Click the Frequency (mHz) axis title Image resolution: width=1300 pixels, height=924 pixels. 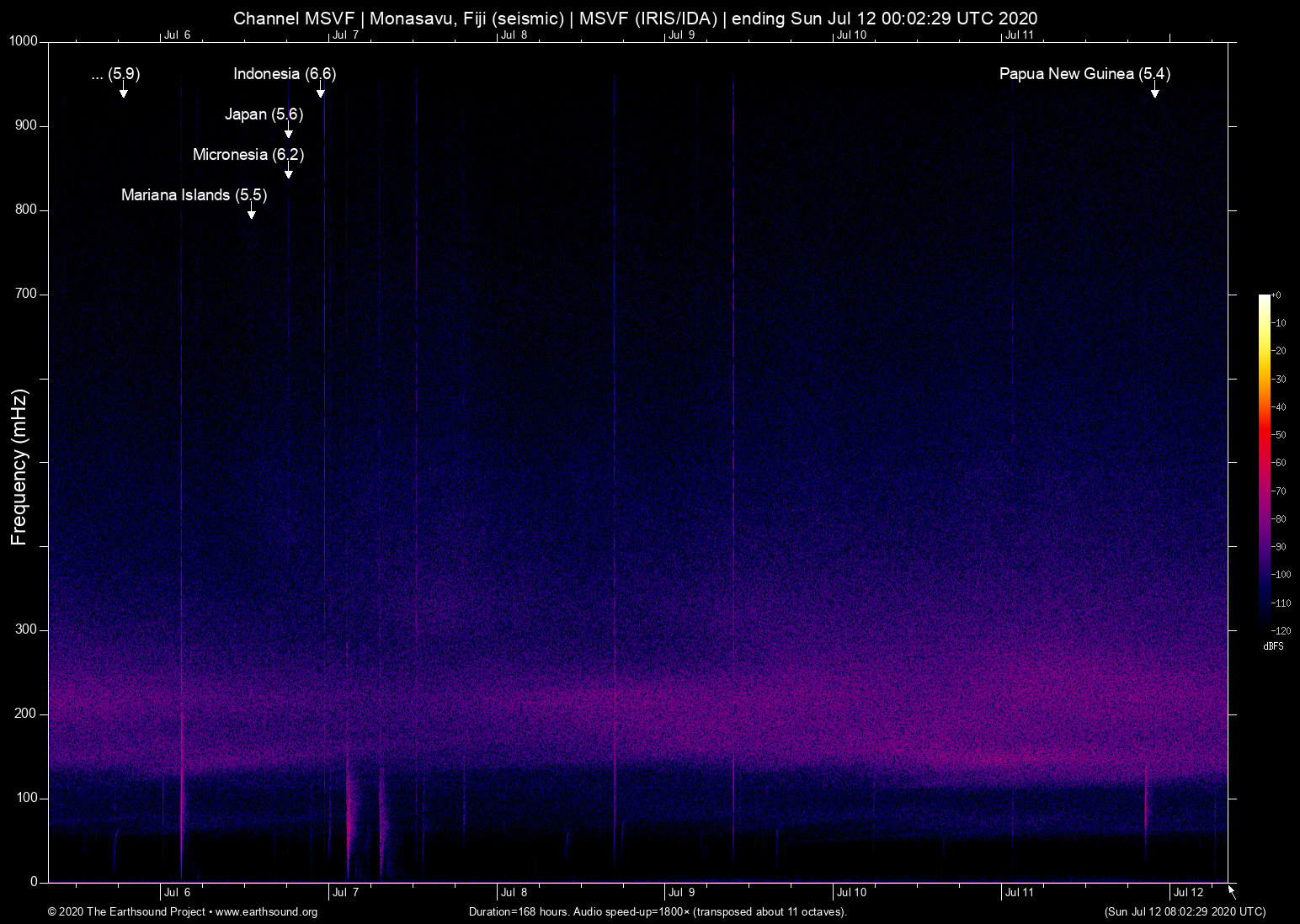coord(19,467)
